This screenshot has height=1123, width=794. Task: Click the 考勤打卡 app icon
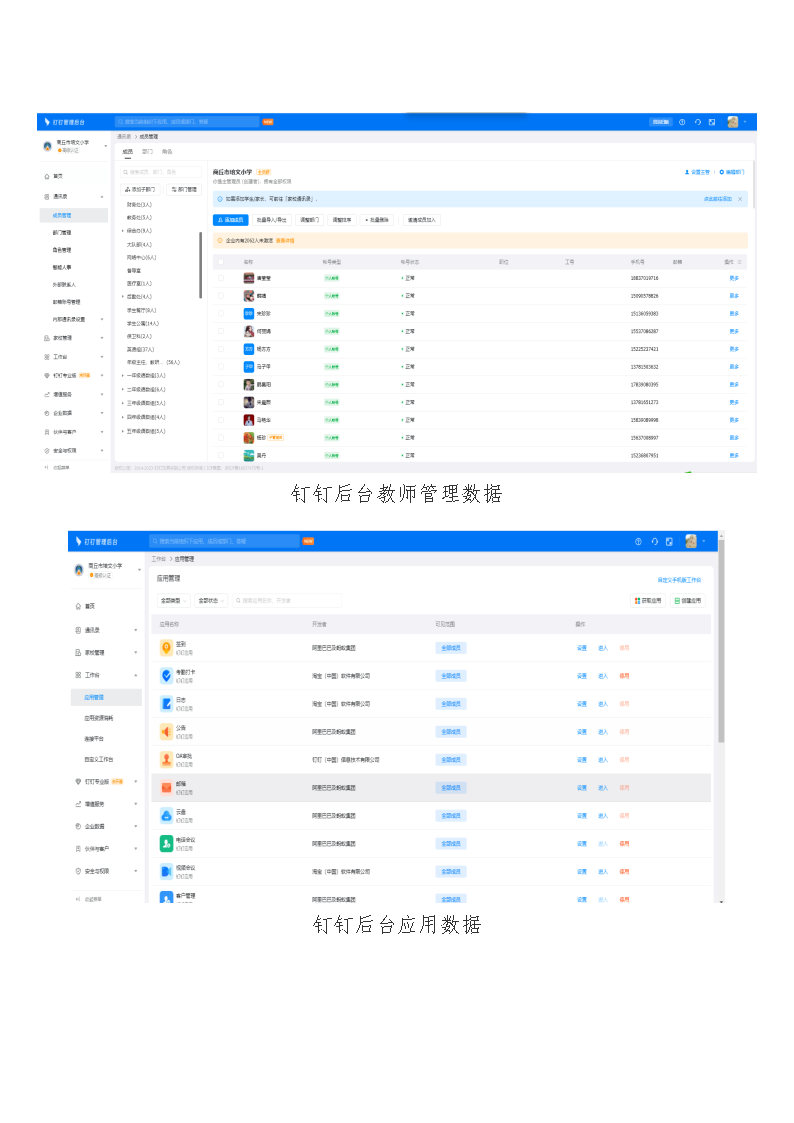[166, 676]
